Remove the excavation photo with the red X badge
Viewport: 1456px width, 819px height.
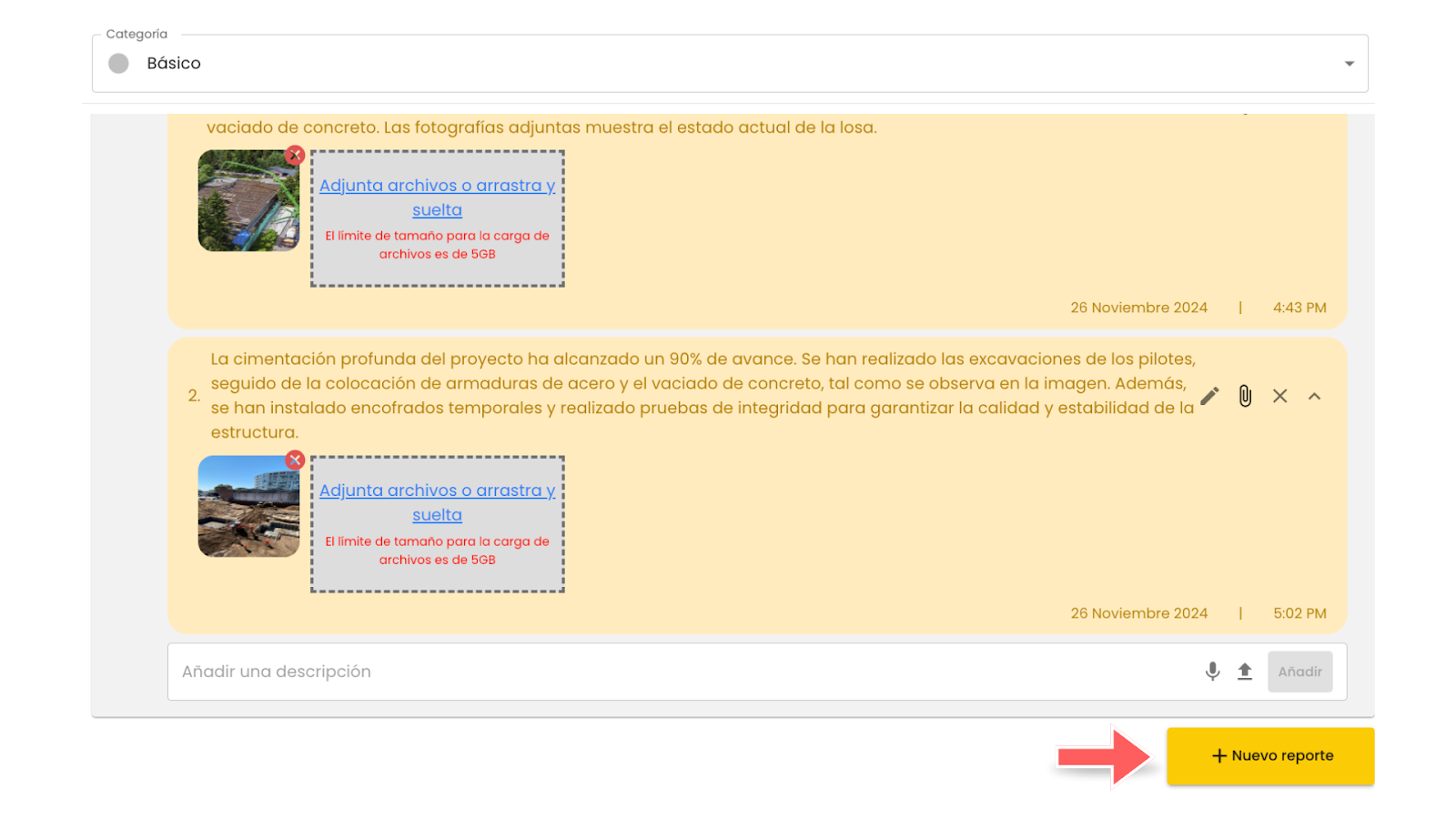[295, 460]
